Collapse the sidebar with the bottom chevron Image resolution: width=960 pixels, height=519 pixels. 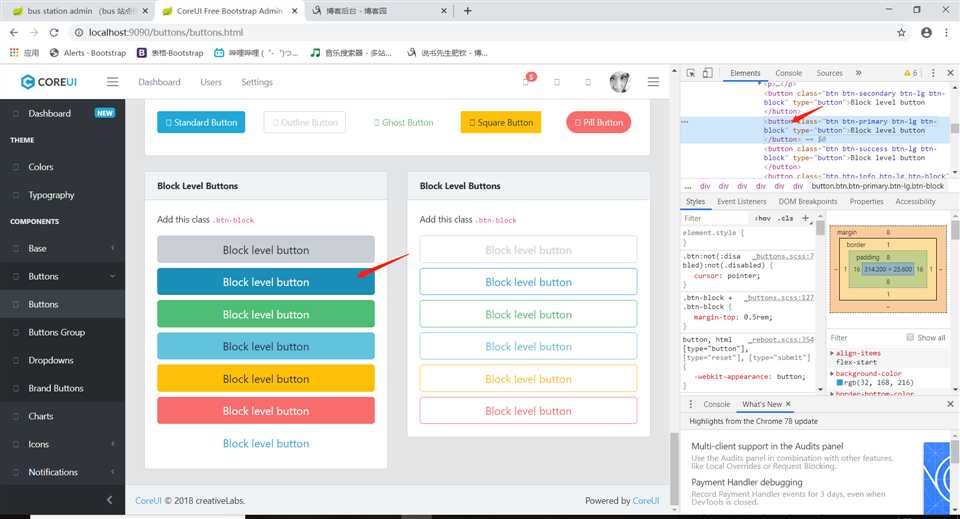pos(110,500)
